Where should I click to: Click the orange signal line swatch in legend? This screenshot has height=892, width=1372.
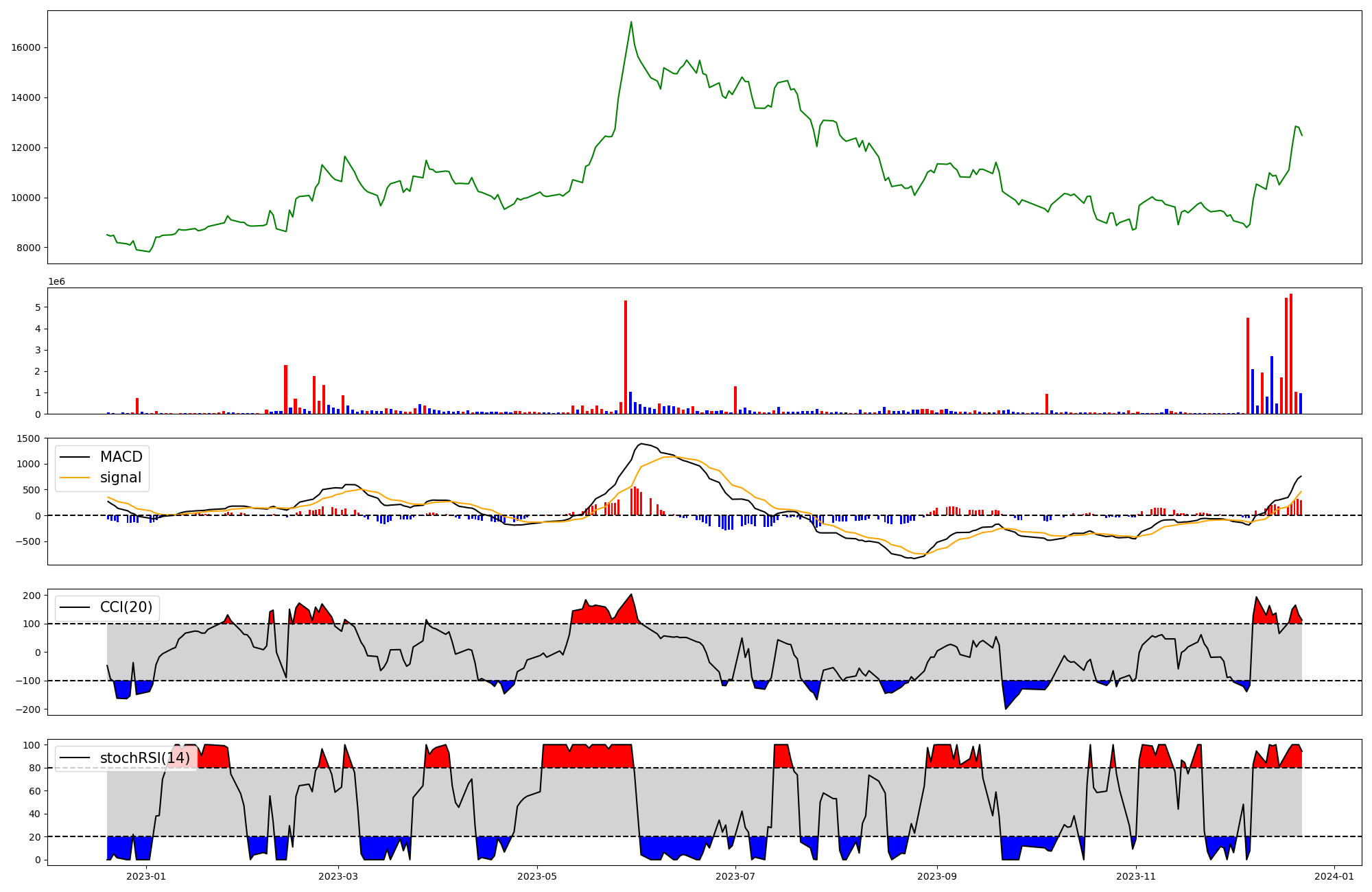click(x=74, y=478)
